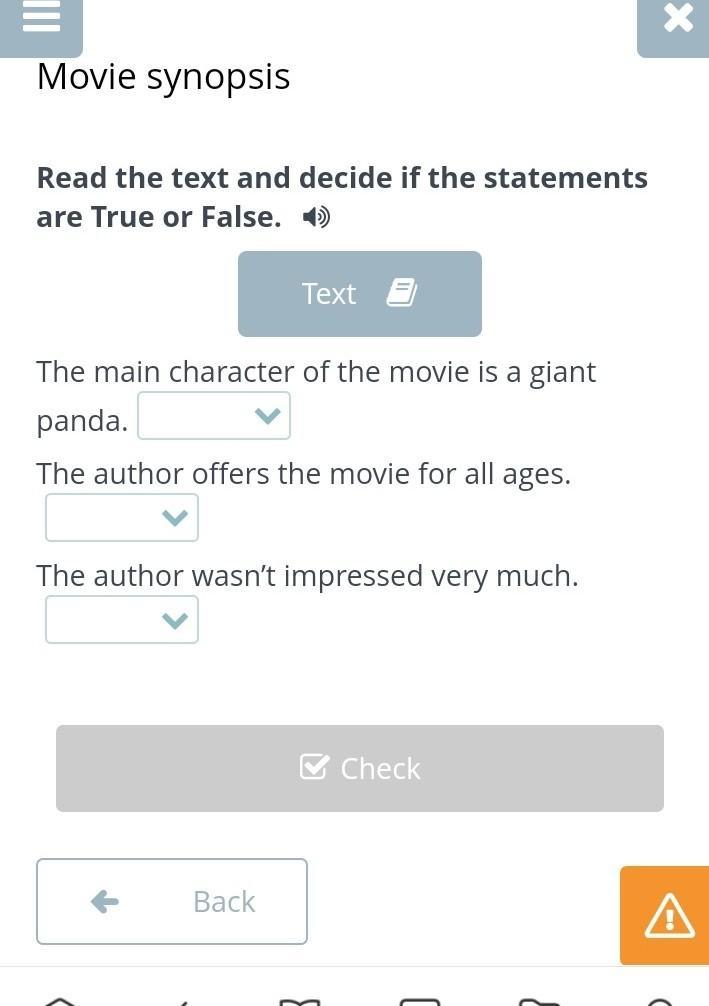Tap the folder icon in bottom navigation
The height and width of the screenshot is (1006, 709).
point(540,1000)
